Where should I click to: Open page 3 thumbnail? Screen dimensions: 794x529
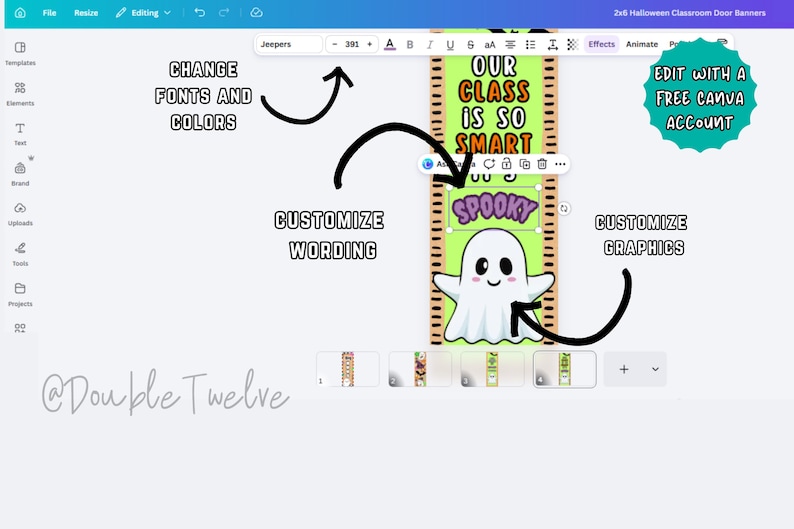492,369
